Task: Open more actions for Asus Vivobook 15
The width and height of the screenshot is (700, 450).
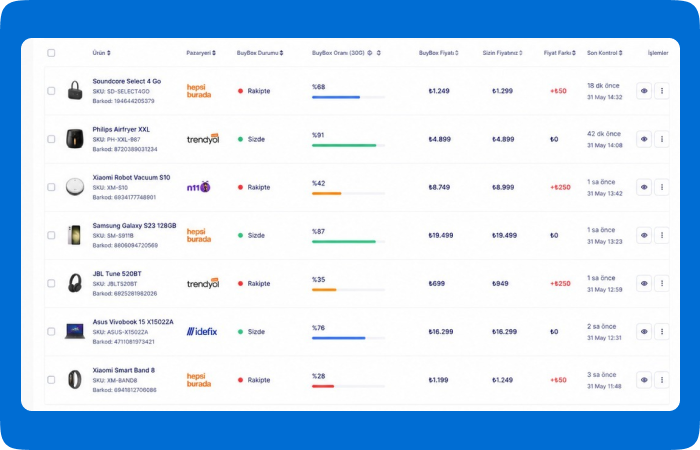Action: click(x=662, y=332)
